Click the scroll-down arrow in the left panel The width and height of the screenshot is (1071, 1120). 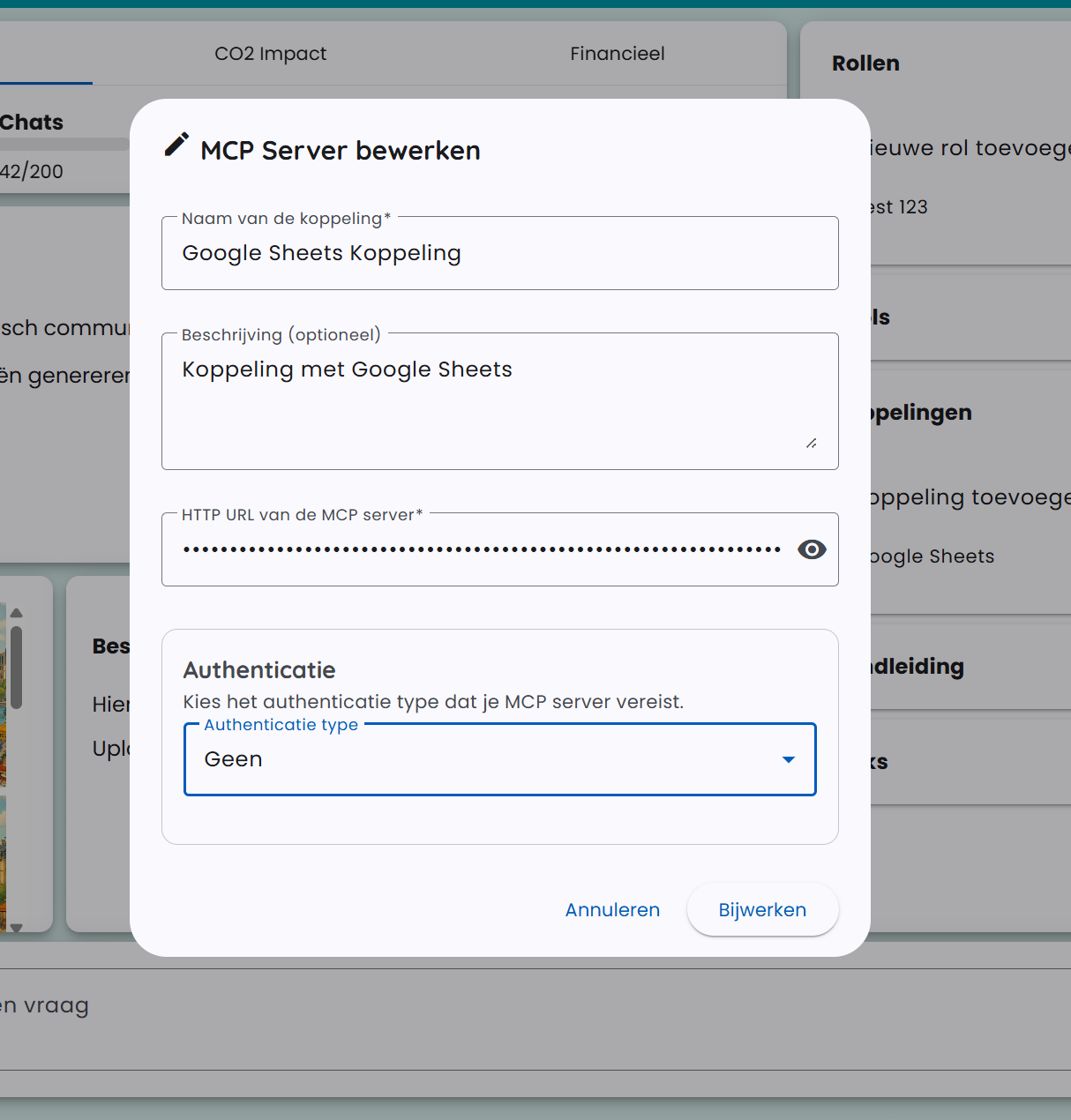[16, 927]
